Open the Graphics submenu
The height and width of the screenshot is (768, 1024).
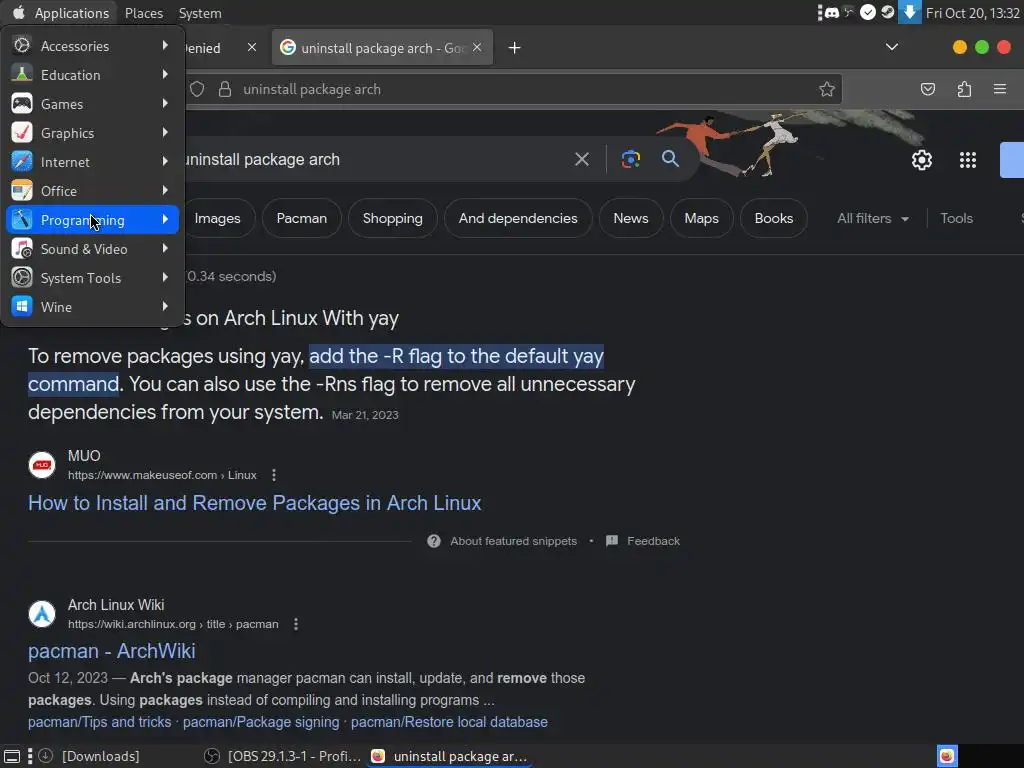pyautogui.click(x=92, y=133)
